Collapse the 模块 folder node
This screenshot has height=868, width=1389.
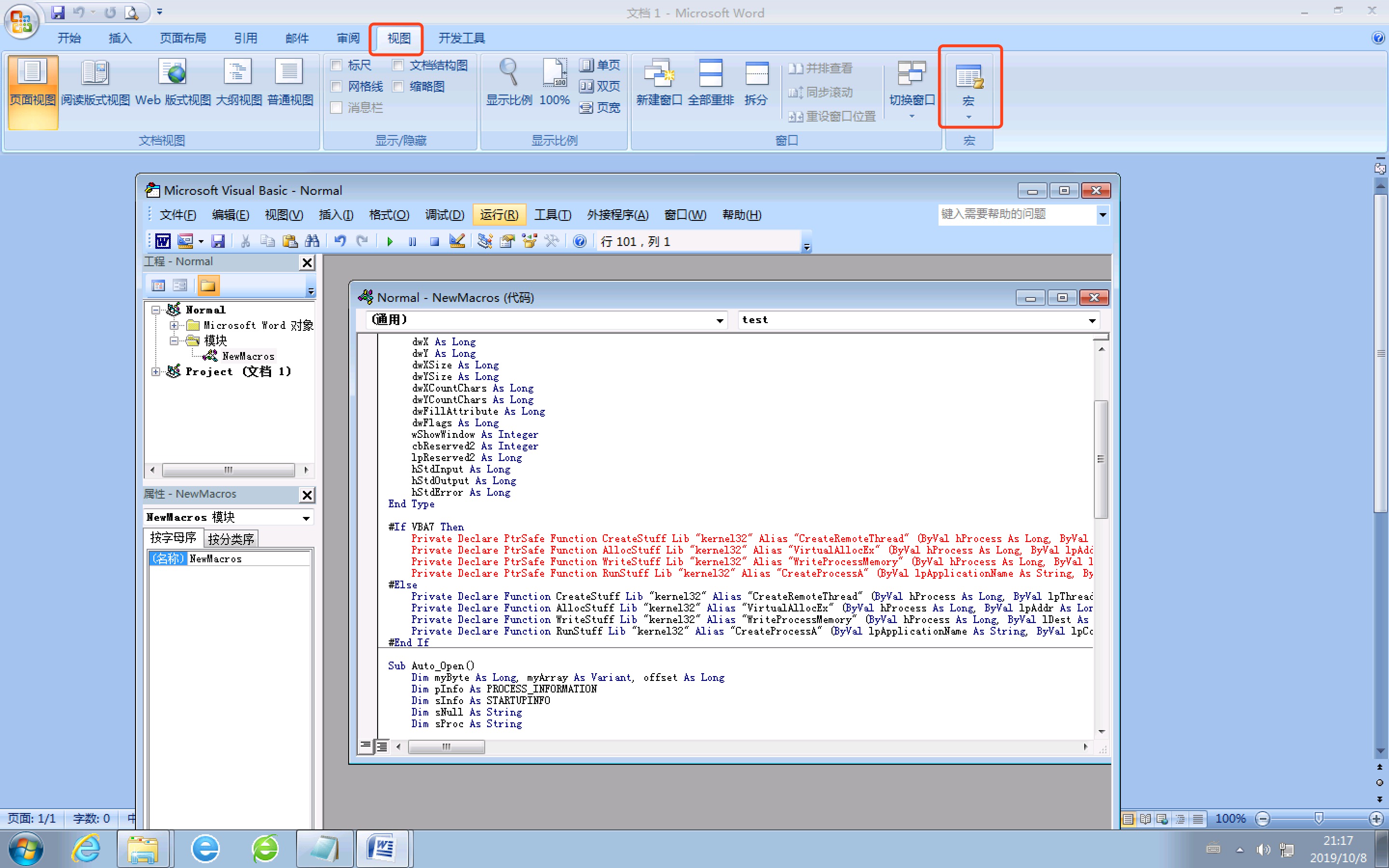[173, 341]
